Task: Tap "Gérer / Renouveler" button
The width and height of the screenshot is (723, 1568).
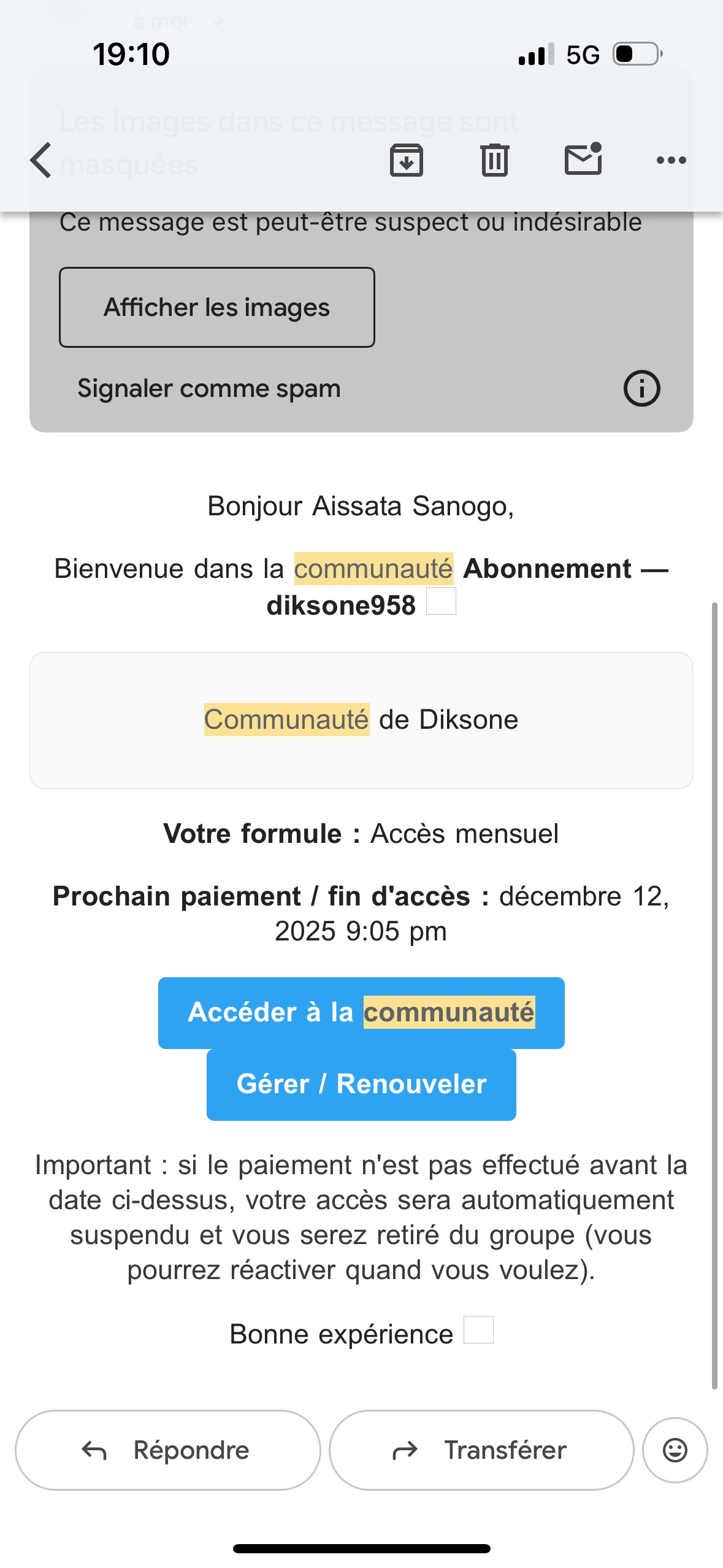Action: click(x=361, y=1084)
